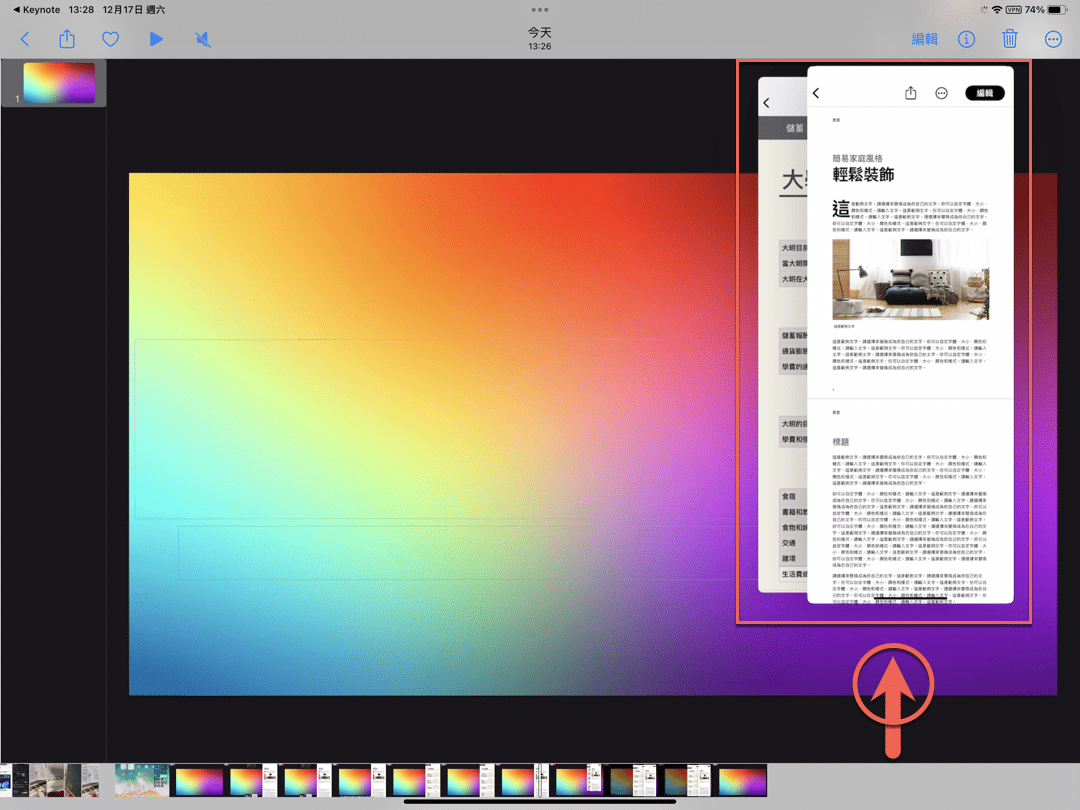Tap the VPN indicator in status bar
1080x810 pixels.
point(1013,10)
